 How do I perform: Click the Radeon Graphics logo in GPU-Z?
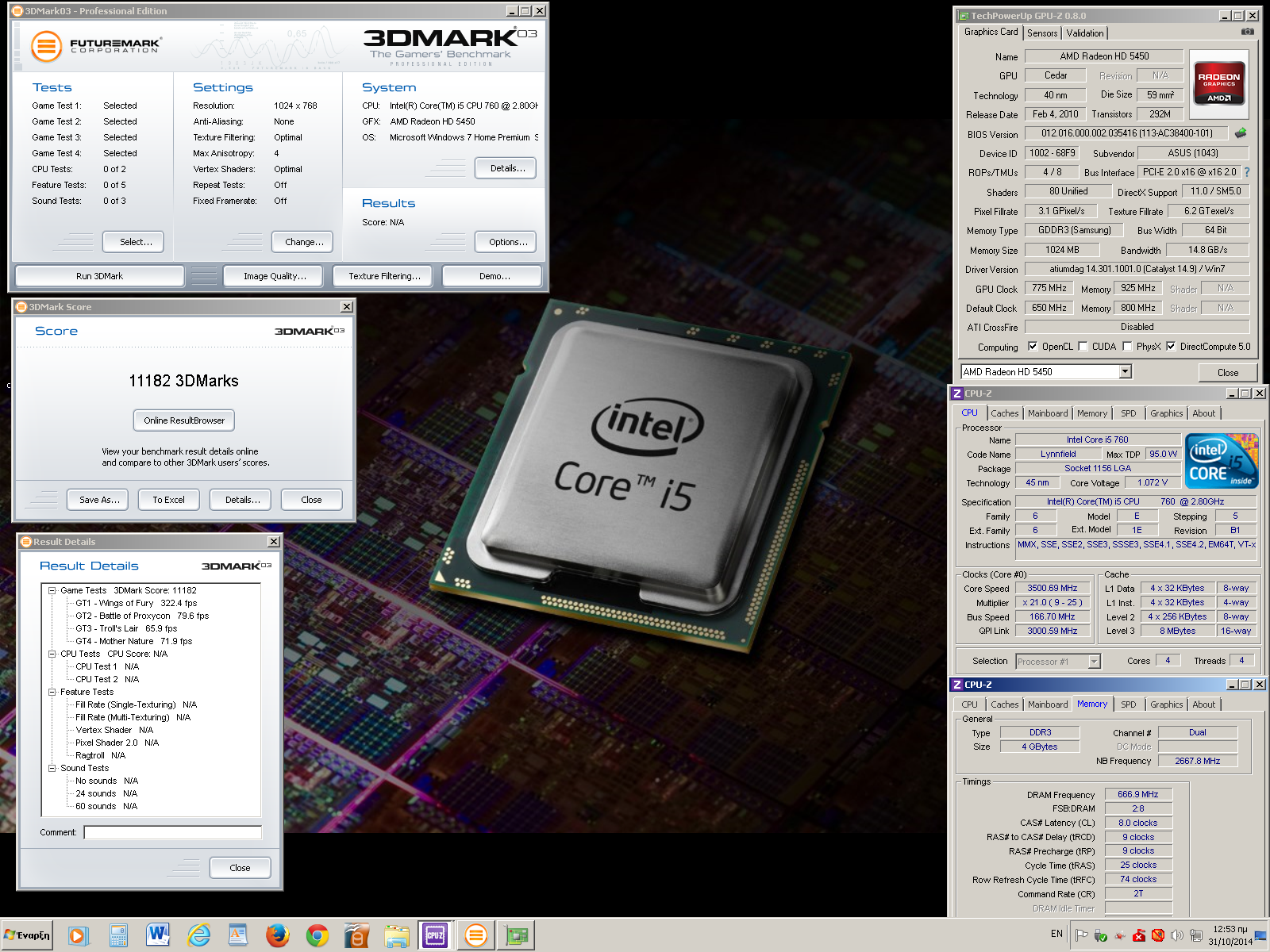coord(1219,84)
